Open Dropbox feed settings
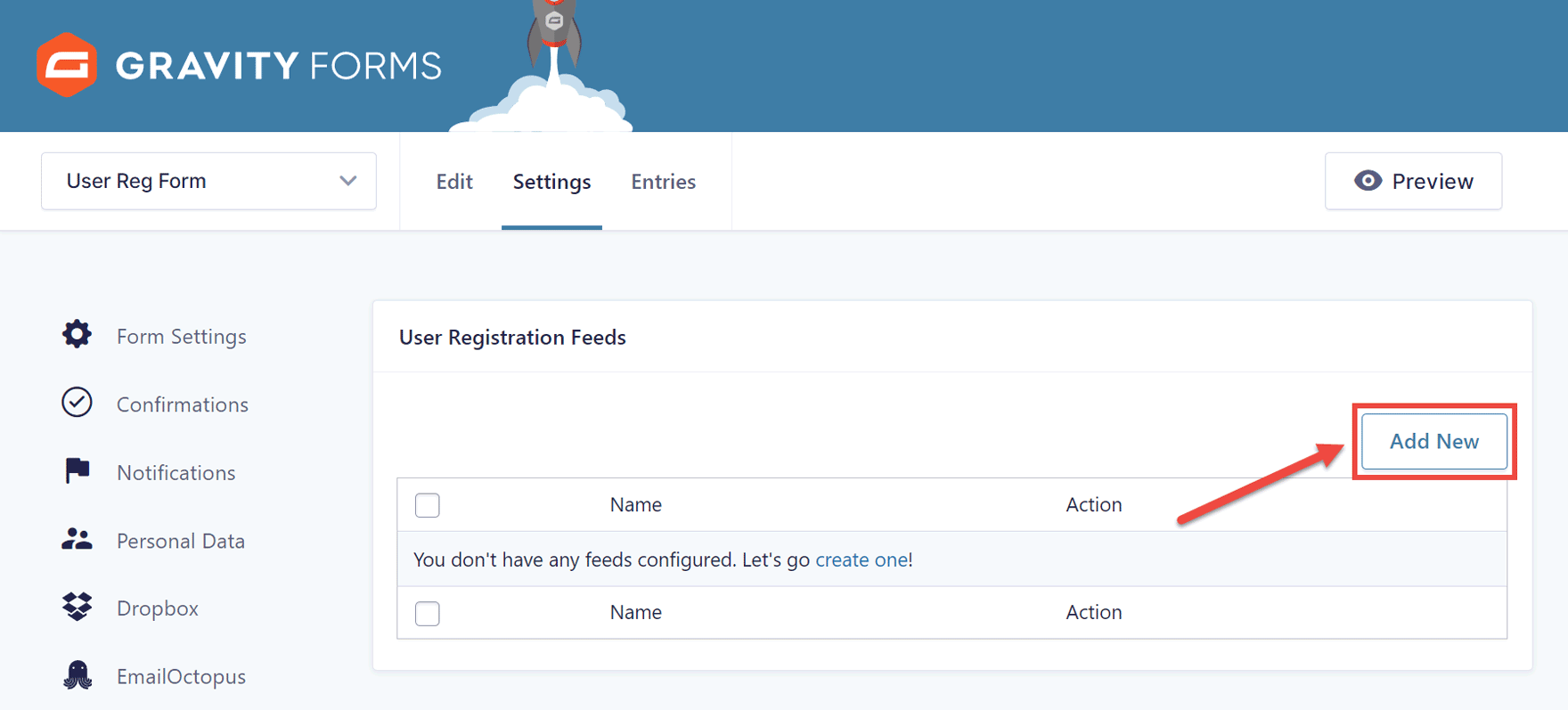 coord(158,608)
